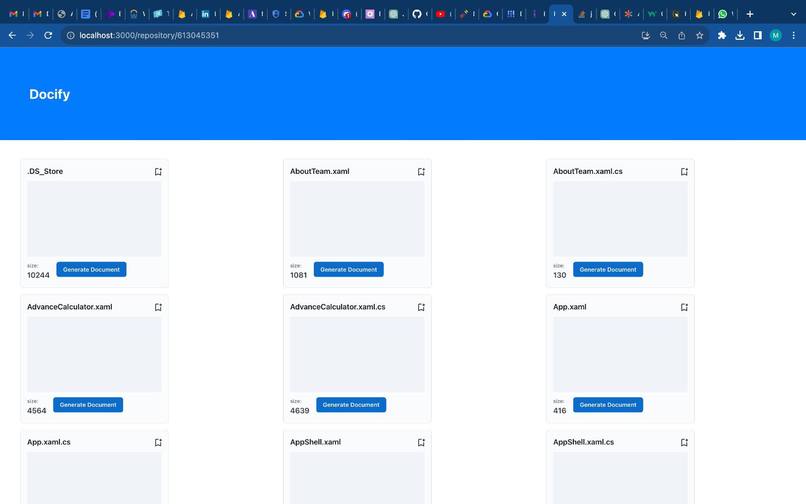The height and width of the screenshot is (504, 806).
Task: Click the size value 4639
Action: (300, 410)
